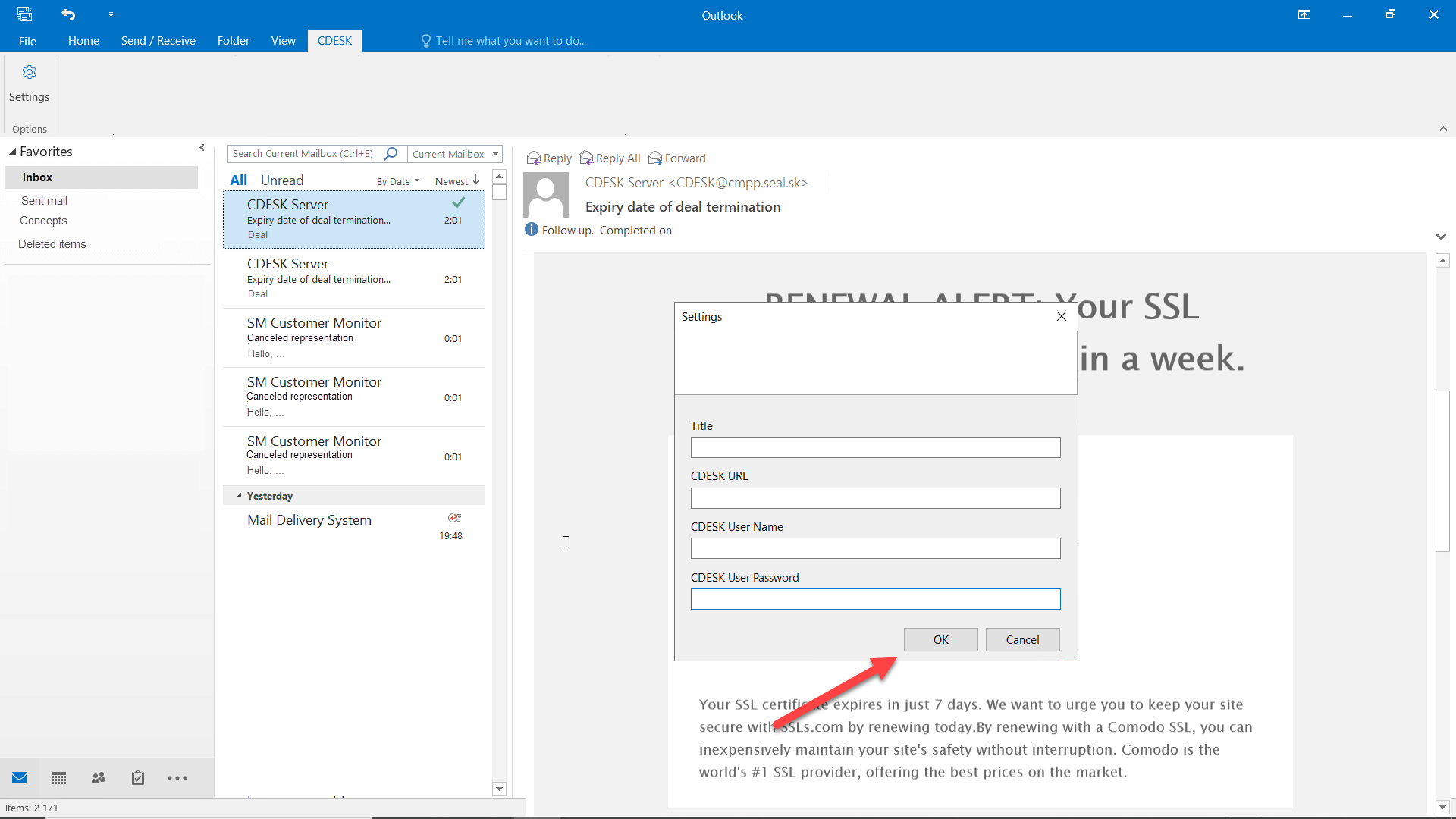Open the ribbon display options icon

pyautogui.click(x=1304, y=14)
